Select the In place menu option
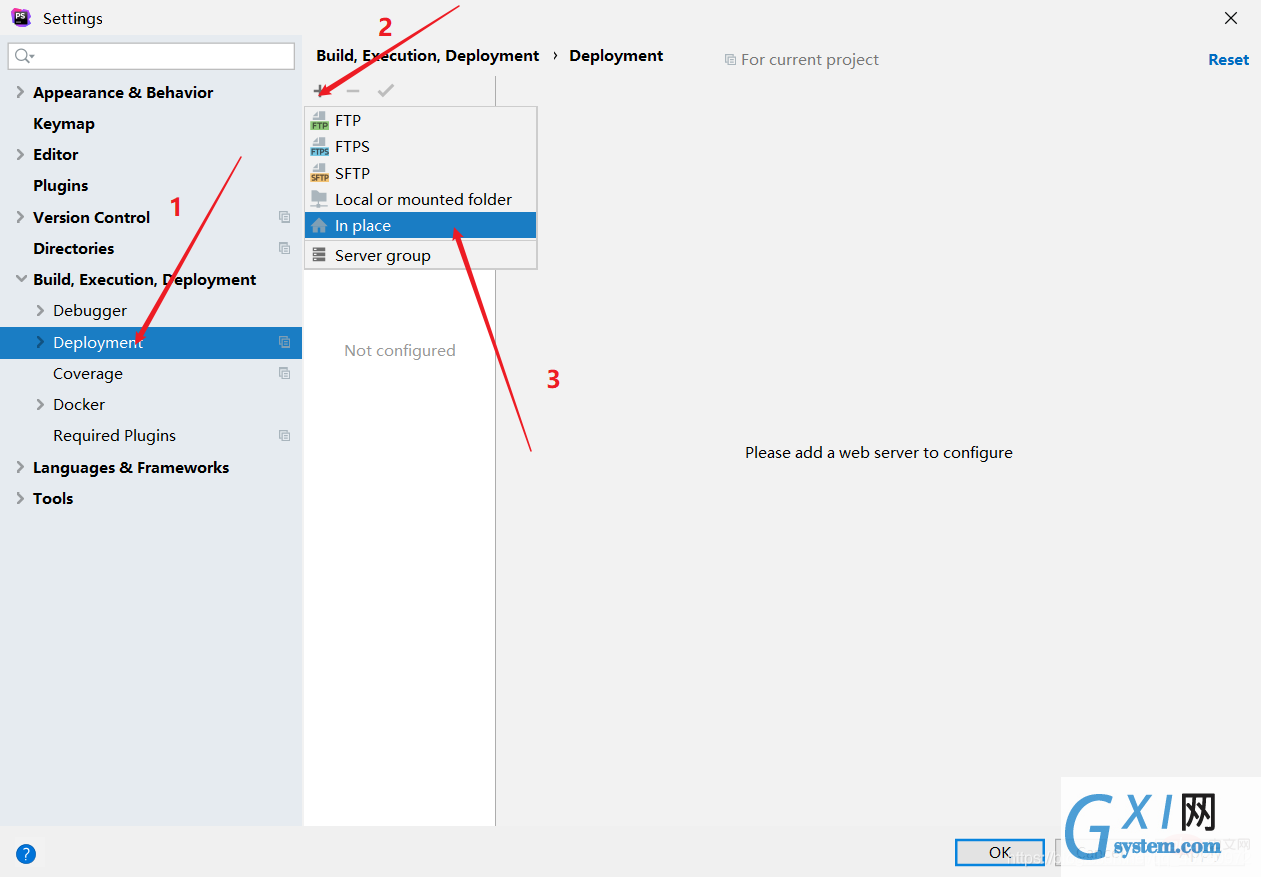1261x877 pixels. pos(420,226)
